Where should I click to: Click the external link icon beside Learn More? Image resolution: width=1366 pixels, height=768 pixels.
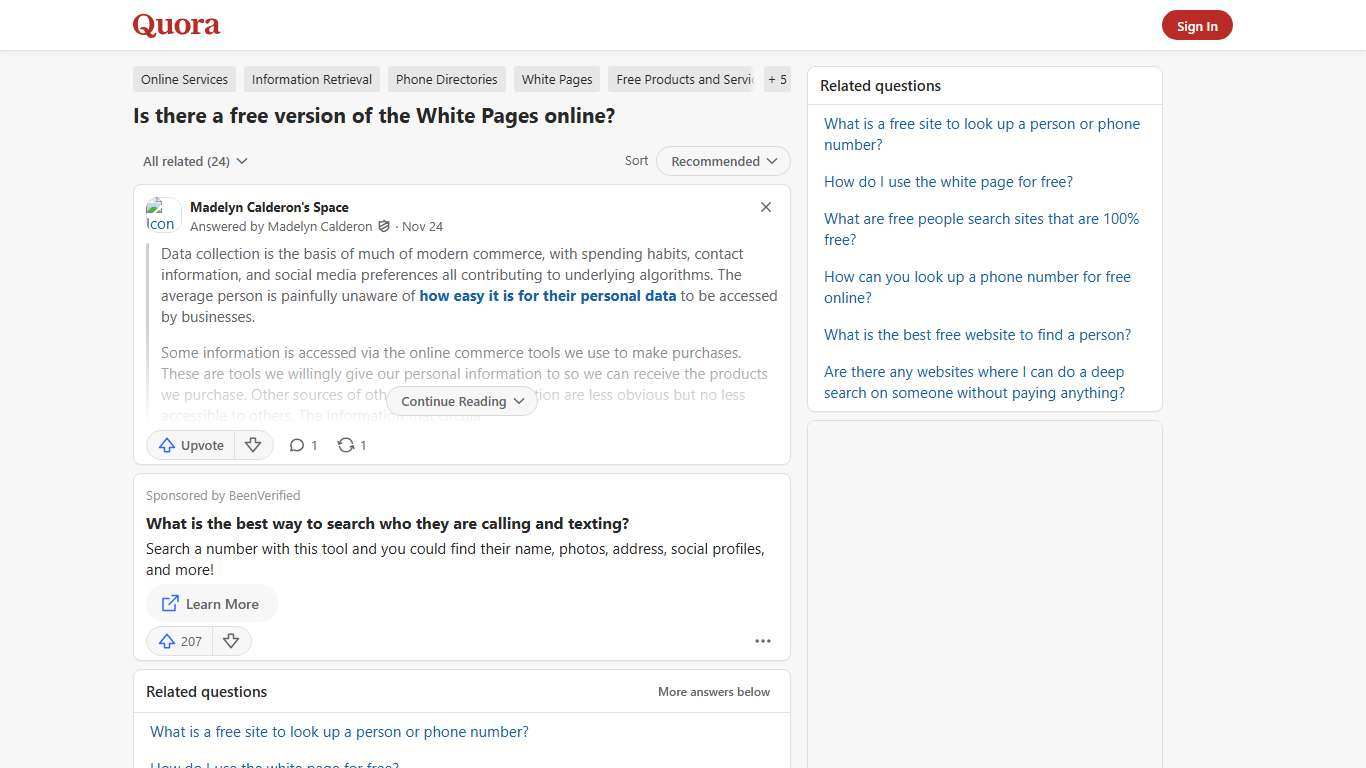coord(170,603)
